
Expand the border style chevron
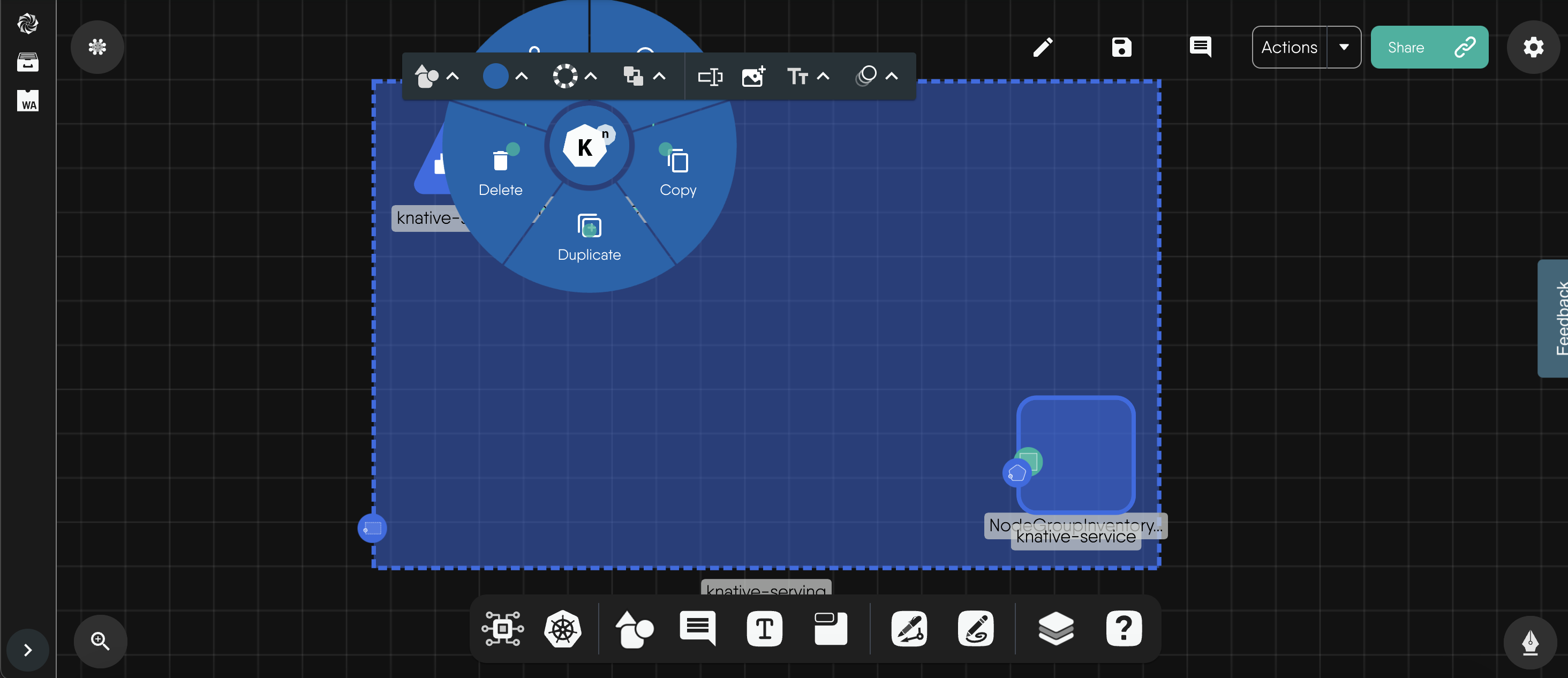point(591,77)
